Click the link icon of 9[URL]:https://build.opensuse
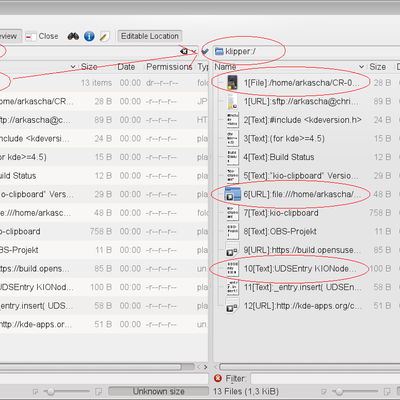 (x=232, y=250)
